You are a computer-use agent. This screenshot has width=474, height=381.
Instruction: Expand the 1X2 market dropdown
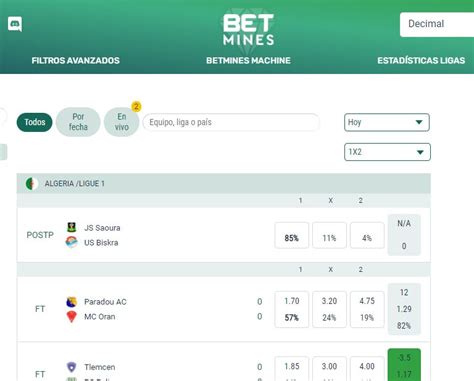coord(387,152)
